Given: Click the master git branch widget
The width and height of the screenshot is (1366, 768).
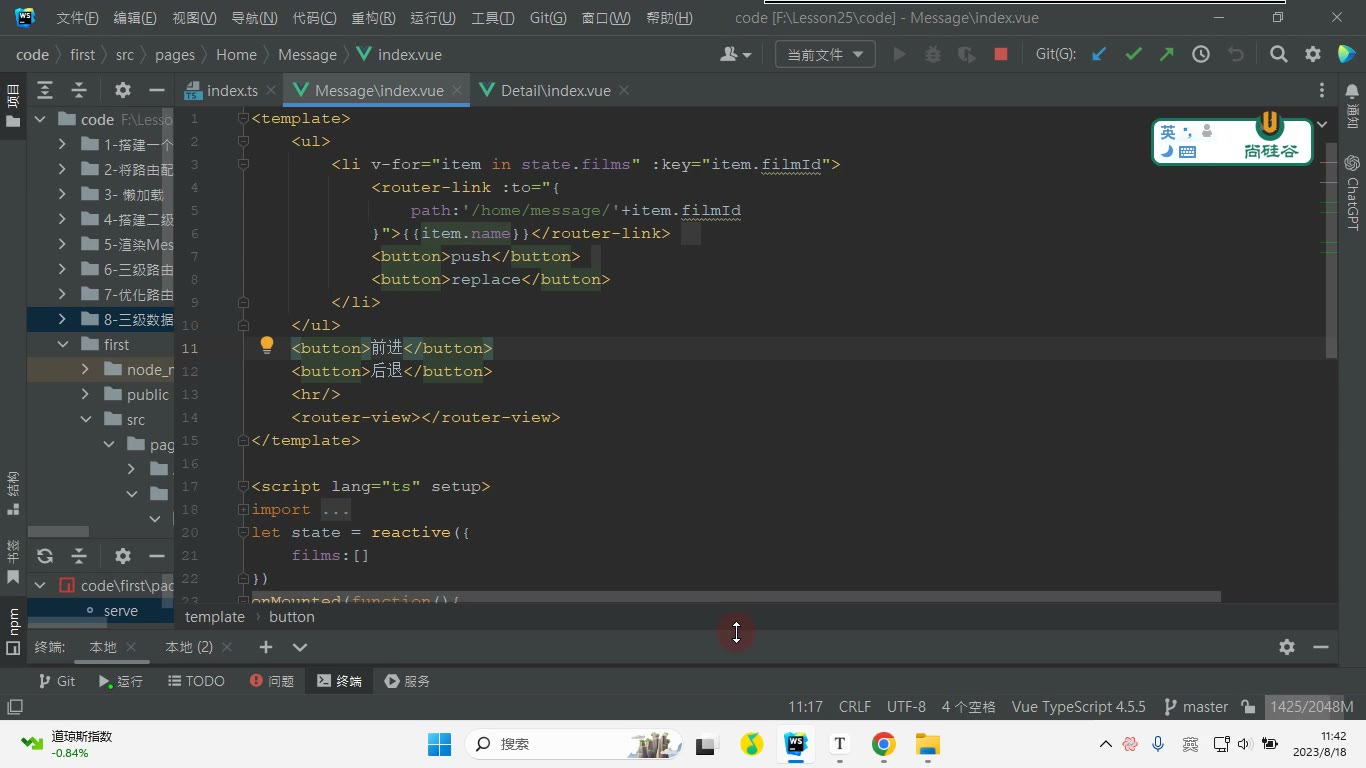Looking at the screenshot, I should [x=1196, y=706].
